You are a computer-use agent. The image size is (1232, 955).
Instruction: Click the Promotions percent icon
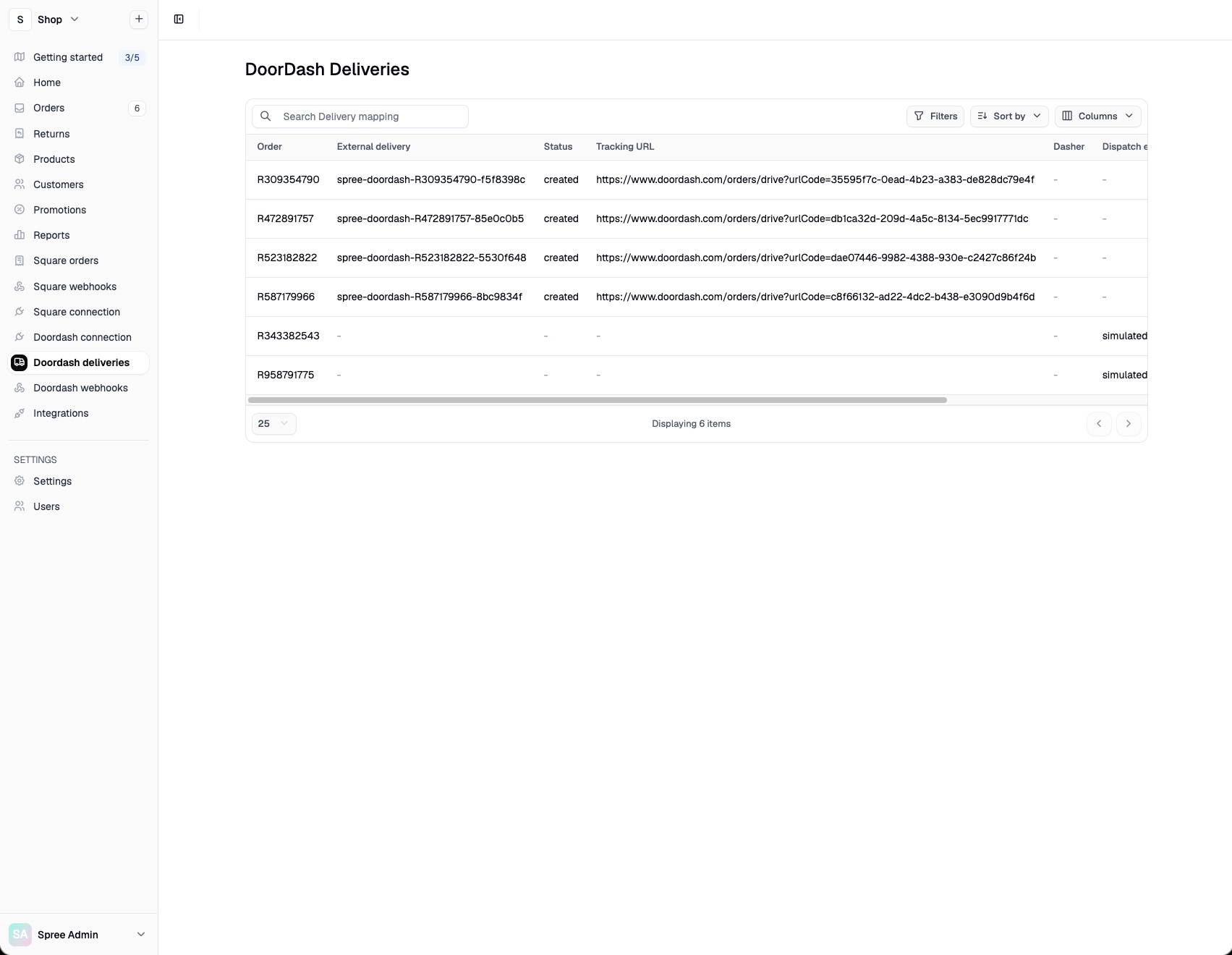(20, 210)
